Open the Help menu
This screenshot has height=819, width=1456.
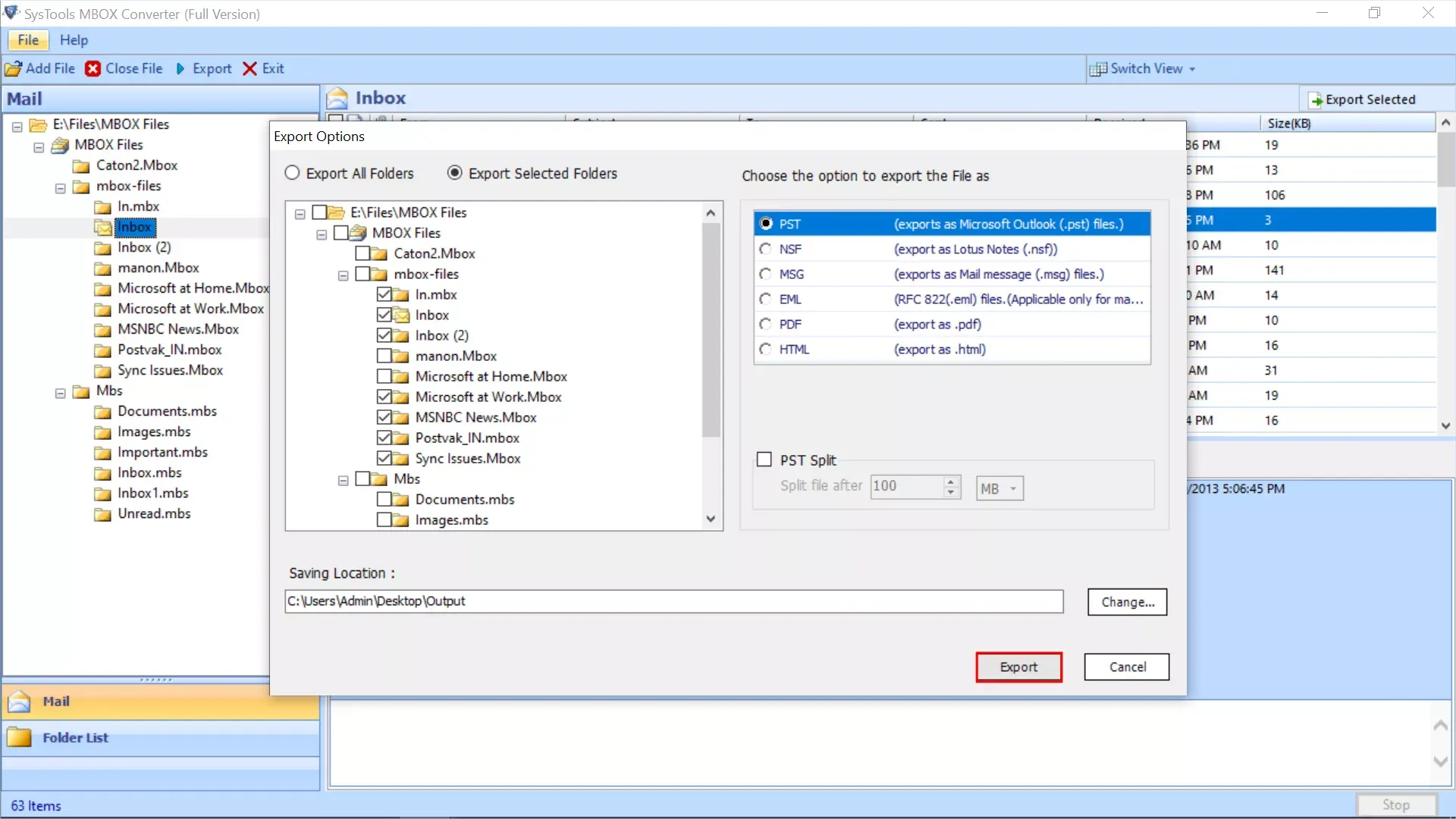click(74, 39)
